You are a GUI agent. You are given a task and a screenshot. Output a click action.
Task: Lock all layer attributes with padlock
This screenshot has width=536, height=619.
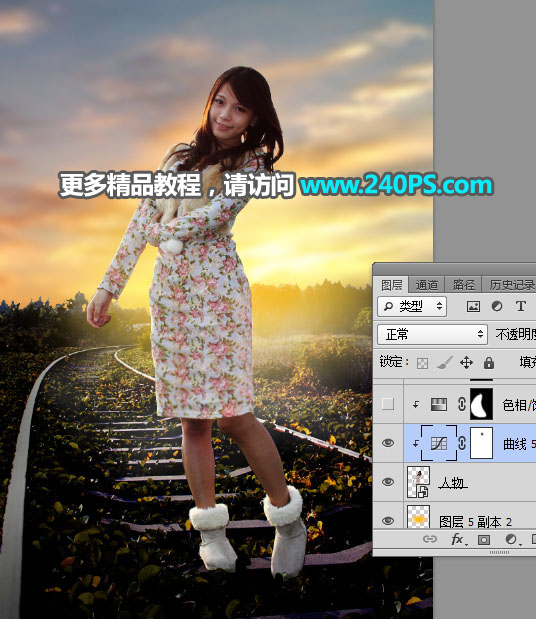(x=489, y=362)
